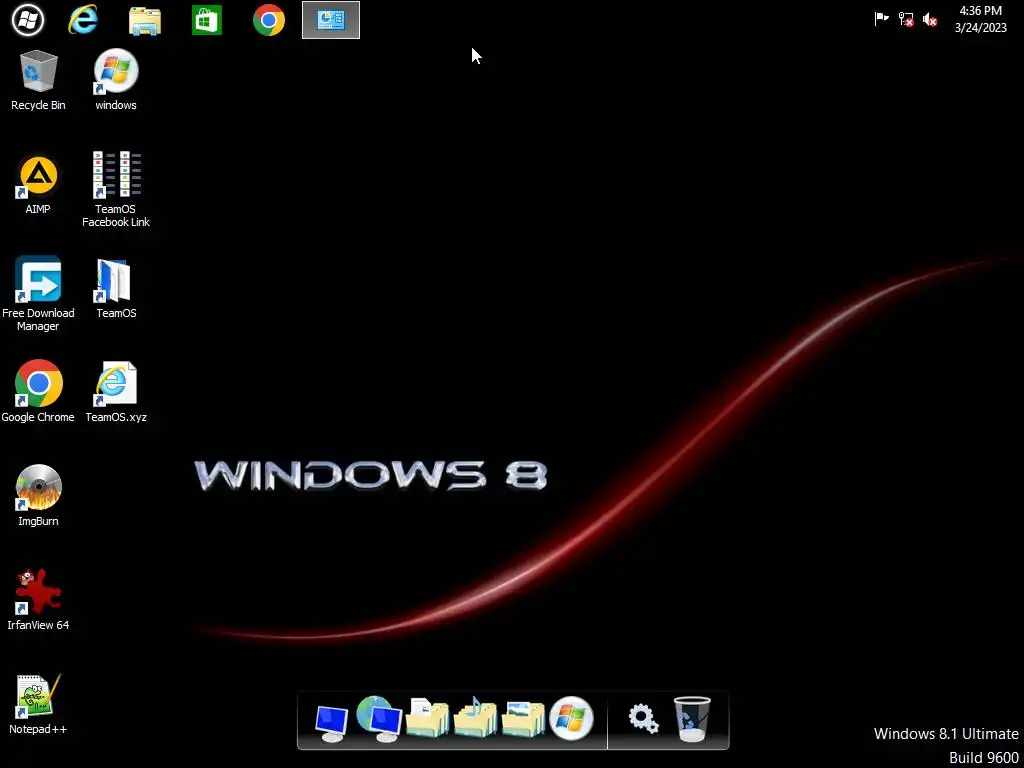This screenshot has width=1024, height=768.
Task: Open the Action Center flag icon
Action: [881, 19]
